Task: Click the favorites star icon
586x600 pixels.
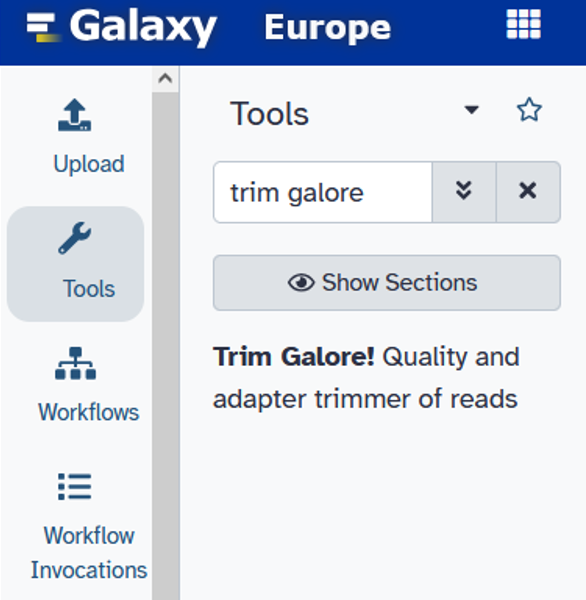Action: tap(529, 110)
